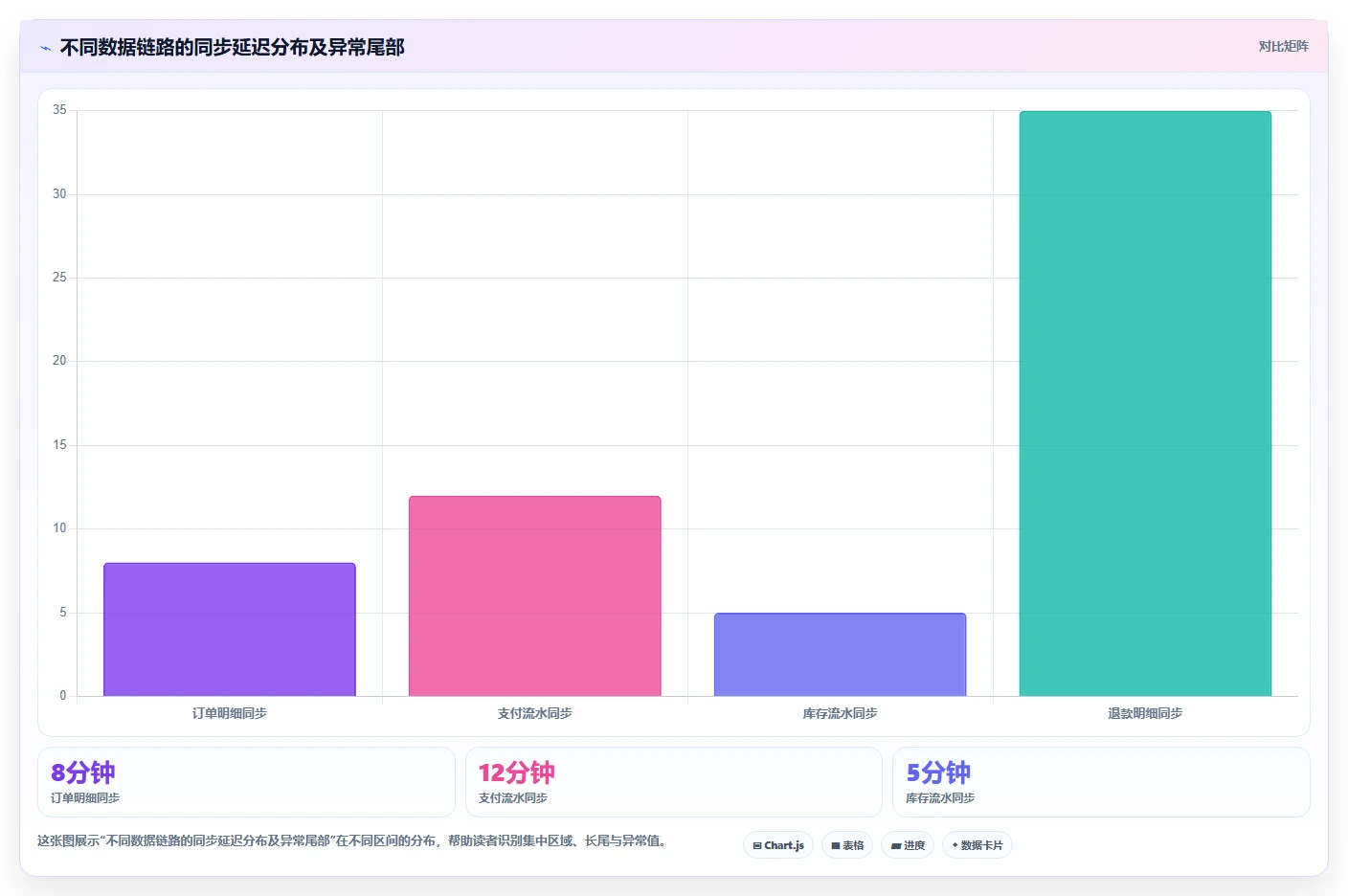Click the 进度 tag chip
The height and width of the screenshot is (896, 1348).
pyautogui.click(x=908, y=845)
